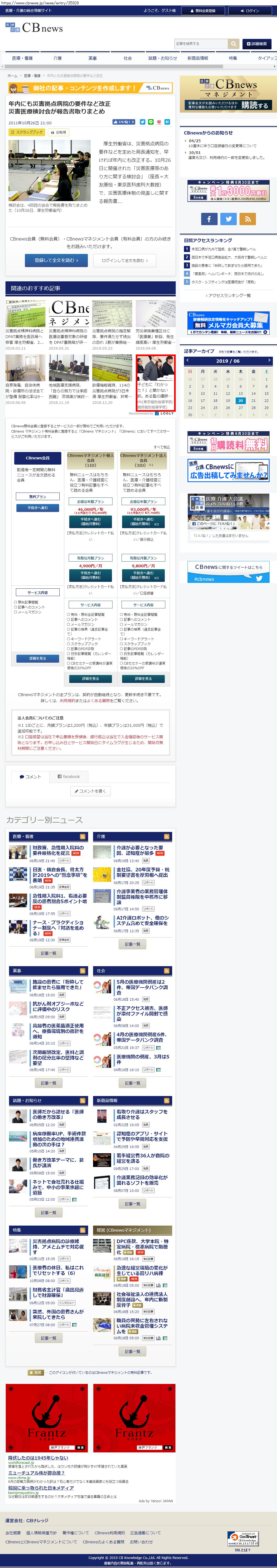Select day 20 in the archive calendar
This screenshot has height=1568, width=277.
click(241, 400)
